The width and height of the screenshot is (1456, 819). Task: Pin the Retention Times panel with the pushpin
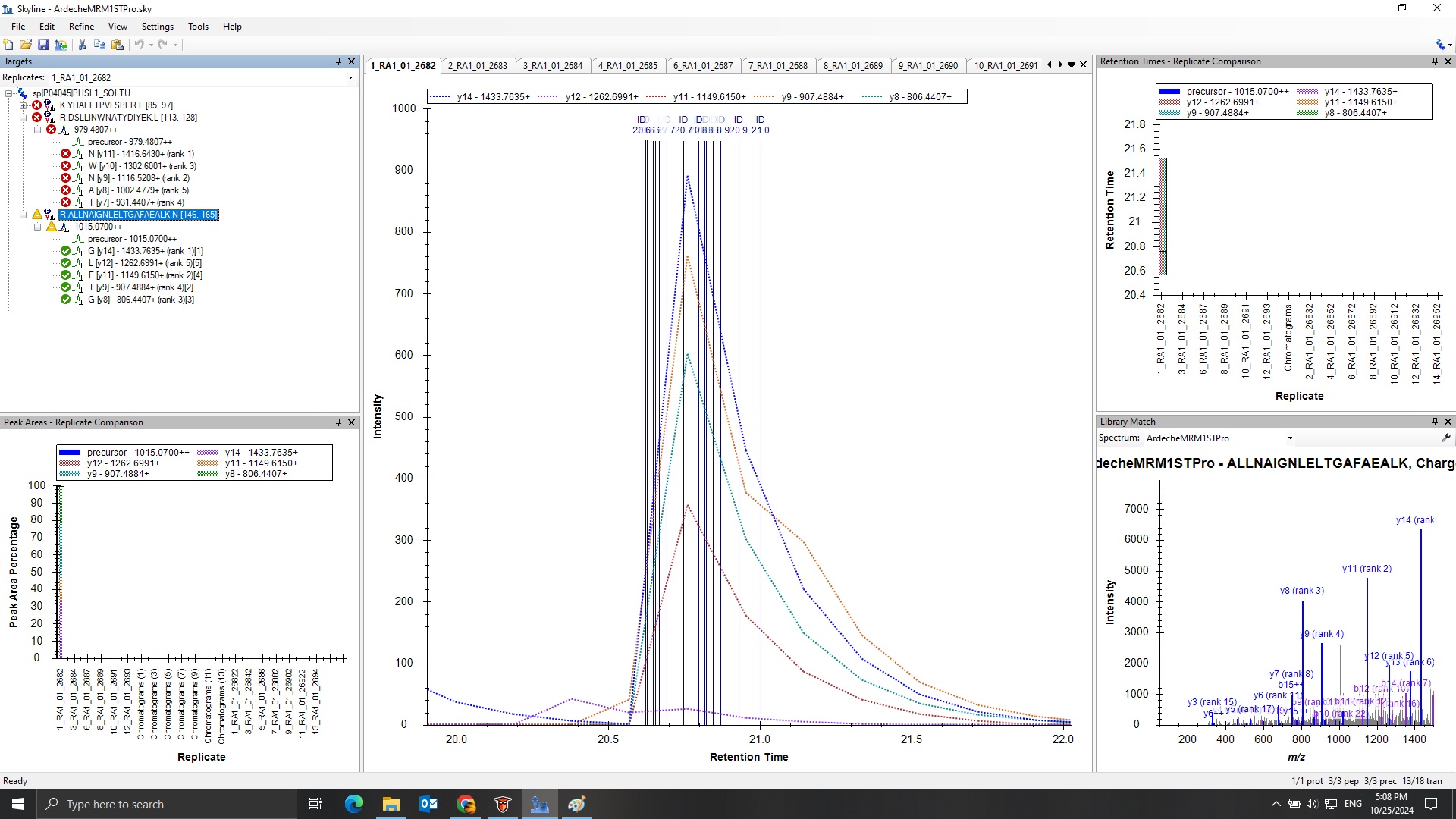pyautogui.click(x=1434, y=61)
